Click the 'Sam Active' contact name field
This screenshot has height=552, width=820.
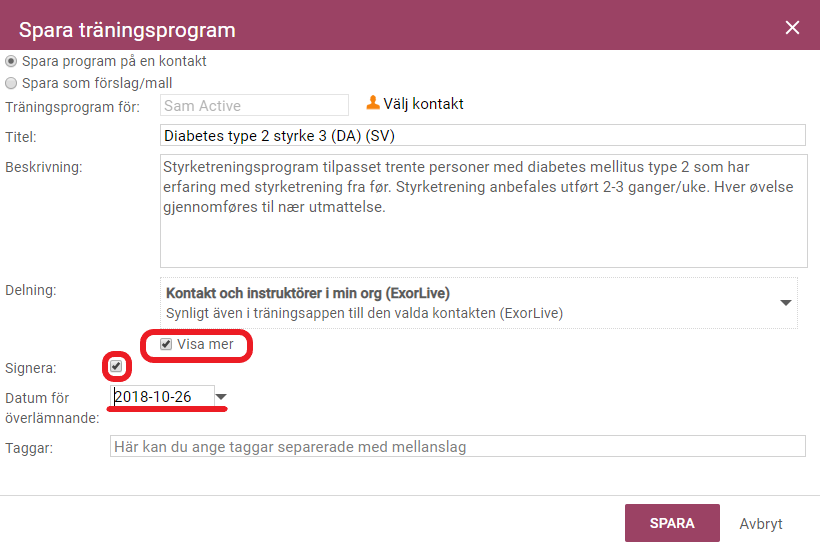254,106
